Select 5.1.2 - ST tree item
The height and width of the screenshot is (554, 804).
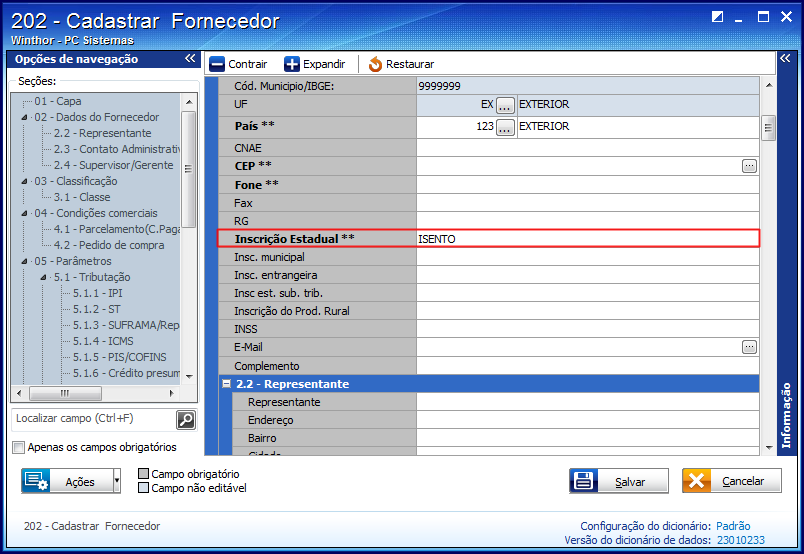coord(96,309)
